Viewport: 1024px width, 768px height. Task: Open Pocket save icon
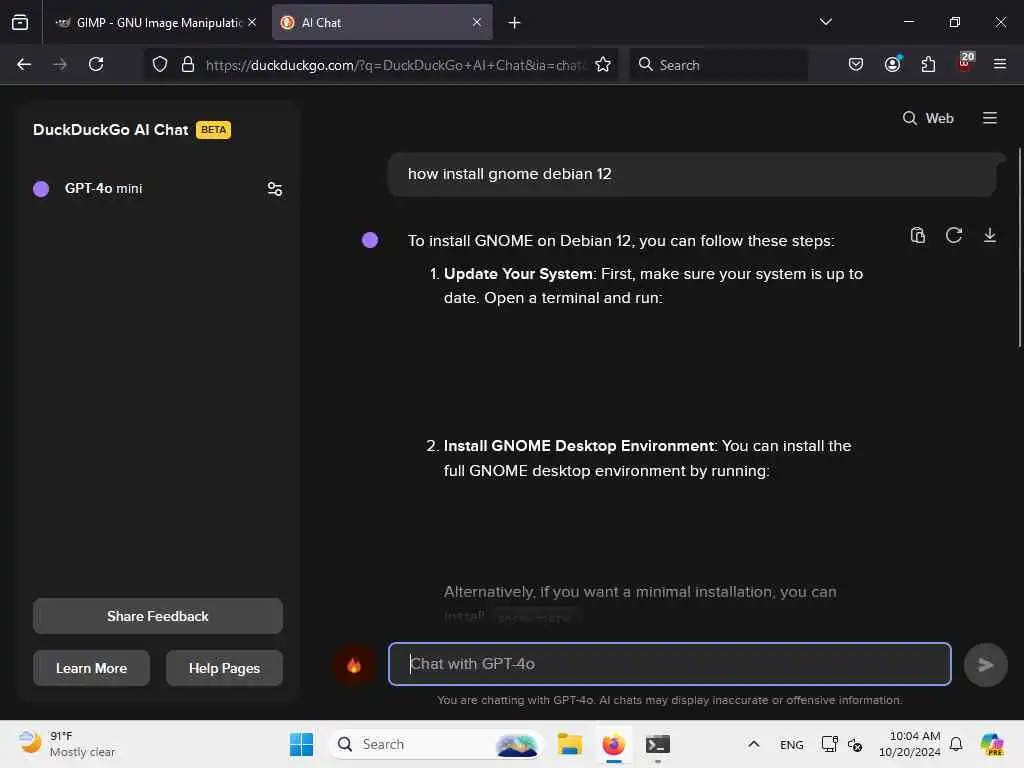tap(856, 64)
